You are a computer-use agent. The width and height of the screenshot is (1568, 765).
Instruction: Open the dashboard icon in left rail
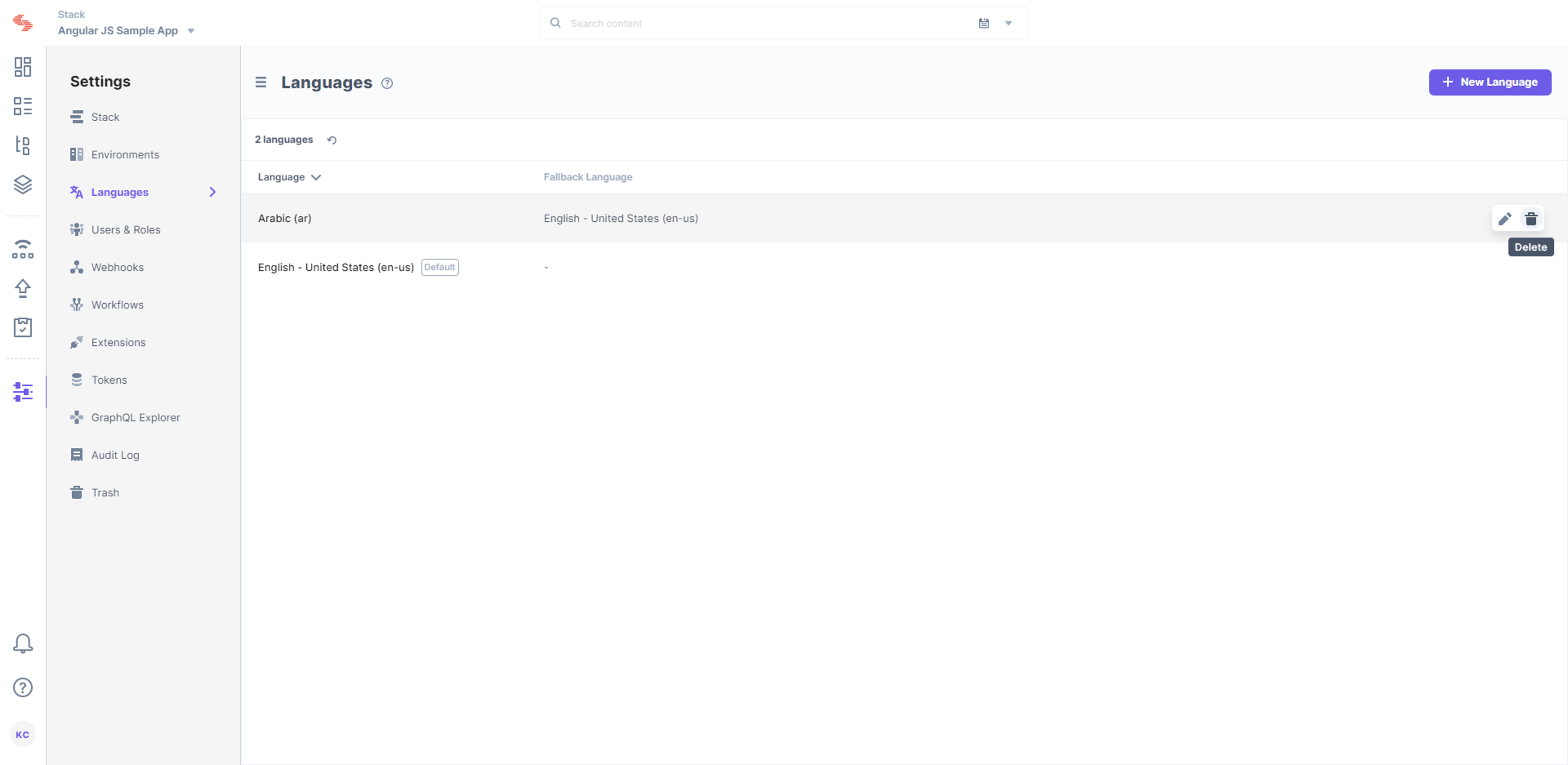click(x=22, y=67)
